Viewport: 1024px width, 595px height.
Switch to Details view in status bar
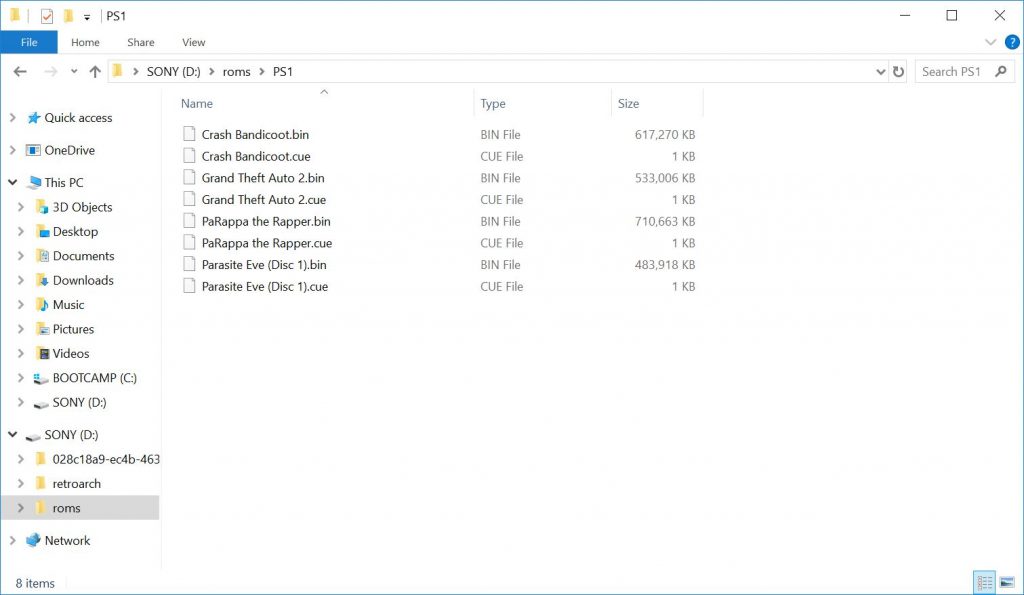pos(985,582)
